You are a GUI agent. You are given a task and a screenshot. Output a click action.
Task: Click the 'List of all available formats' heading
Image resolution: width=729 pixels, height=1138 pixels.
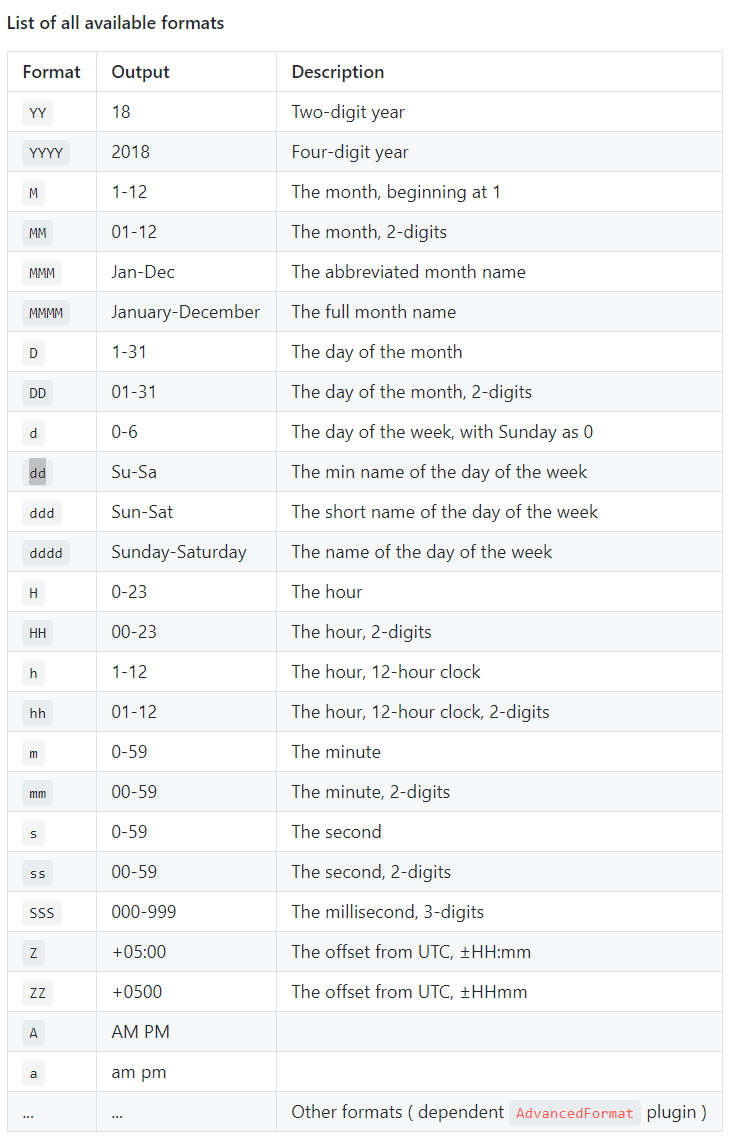point(115,22)
